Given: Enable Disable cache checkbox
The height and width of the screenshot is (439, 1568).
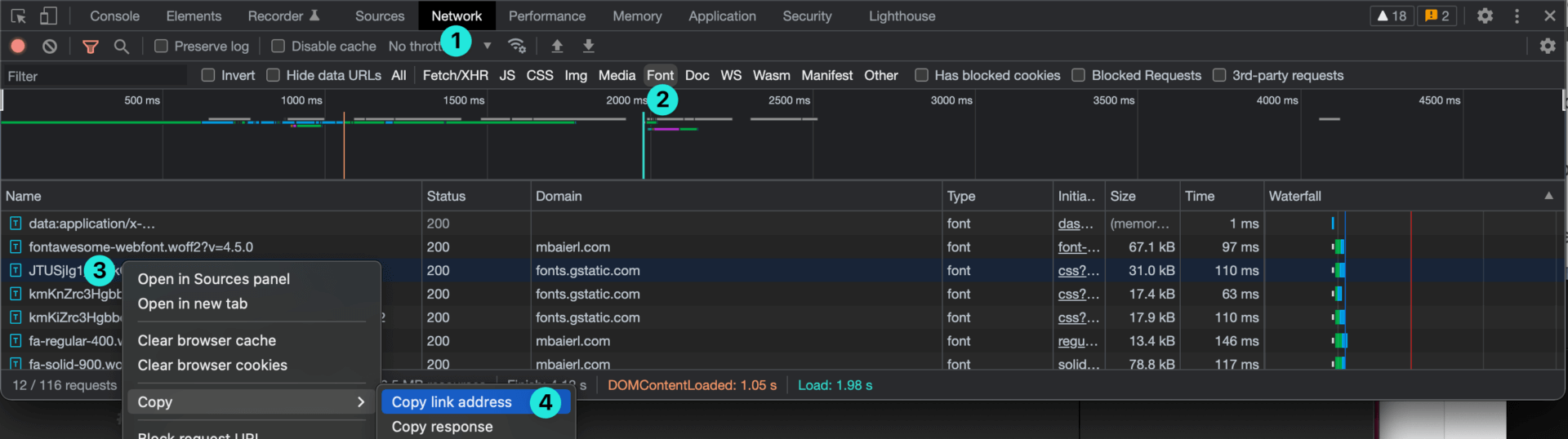Looking at the screenshot, I should point(278,47).
